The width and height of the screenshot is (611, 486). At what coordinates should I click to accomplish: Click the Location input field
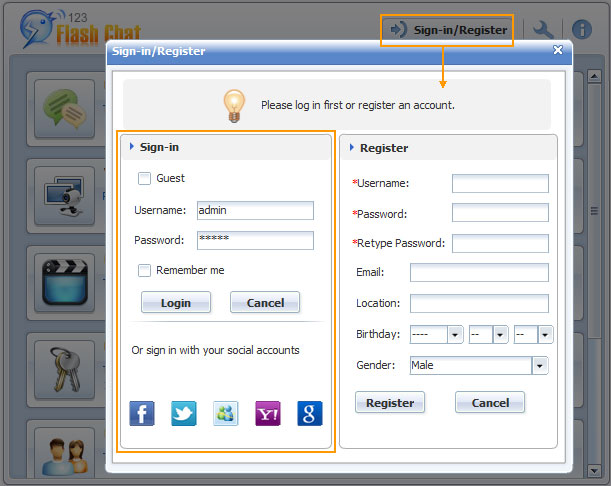pos(479,303)
